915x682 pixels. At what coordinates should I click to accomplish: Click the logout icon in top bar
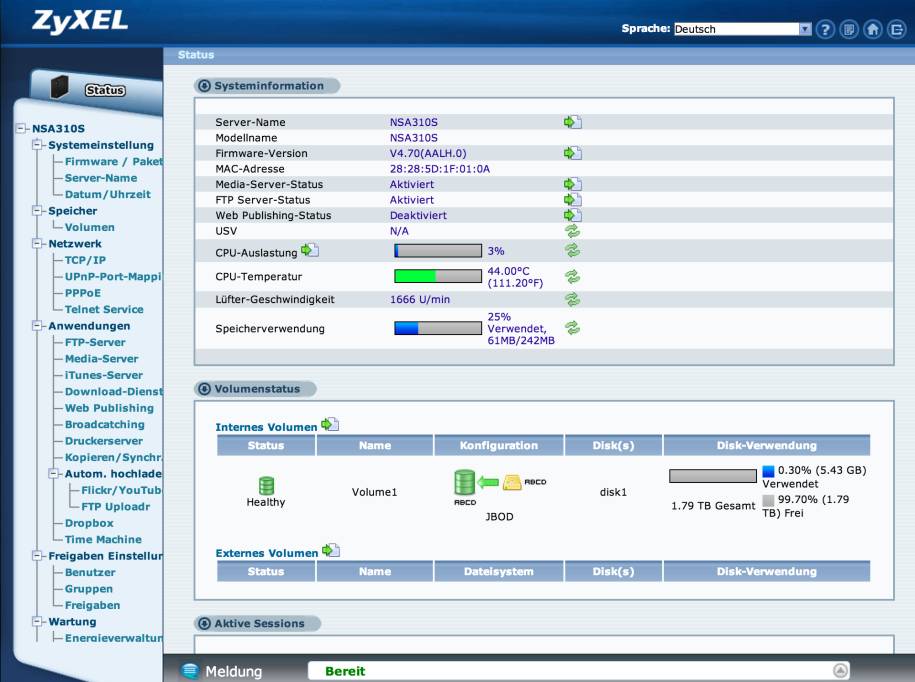pyautogui.click(x=897, y=29)
